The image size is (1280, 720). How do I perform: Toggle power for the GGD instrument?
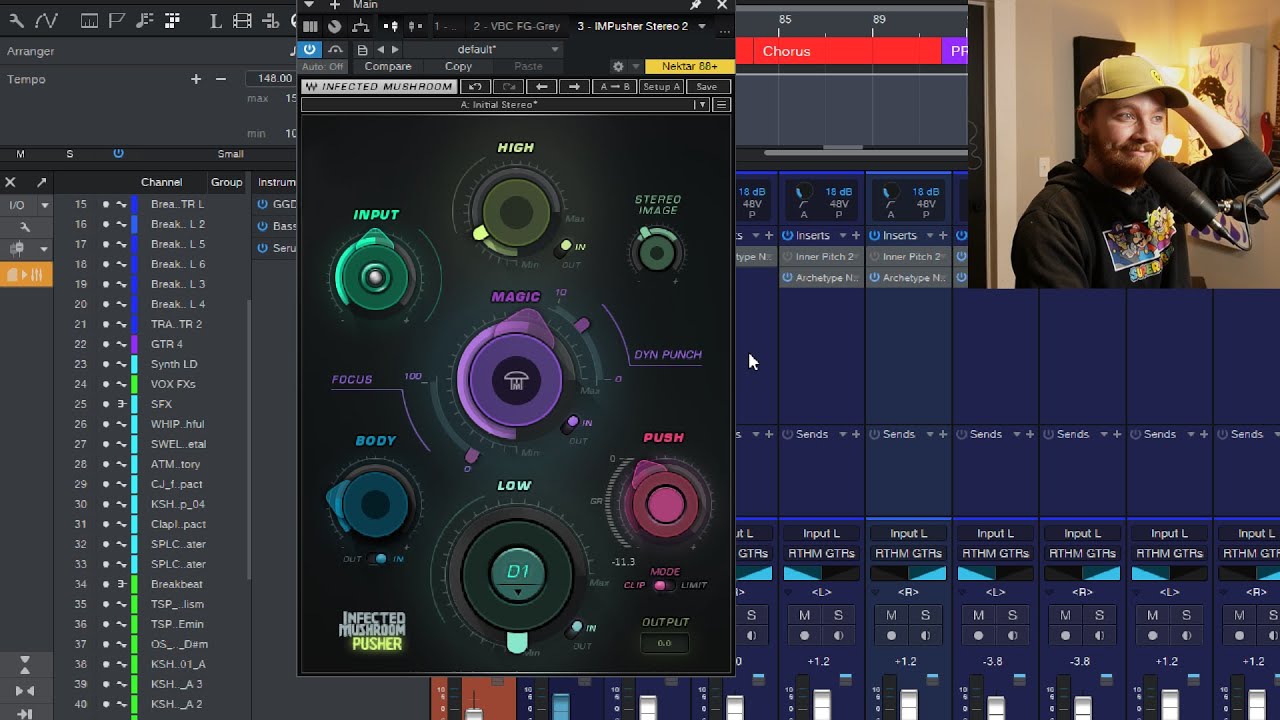click(x=263, y=204)
